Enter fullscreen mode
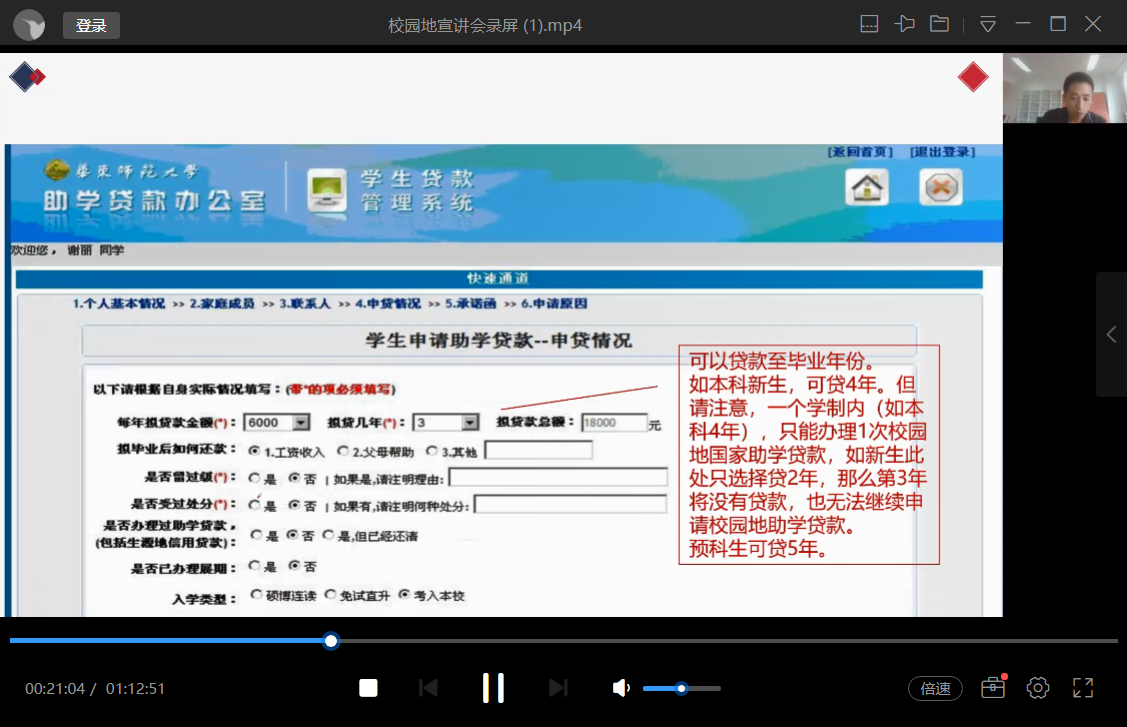The width and height of the screenshot is (1127, 727). click(1083, 688)
